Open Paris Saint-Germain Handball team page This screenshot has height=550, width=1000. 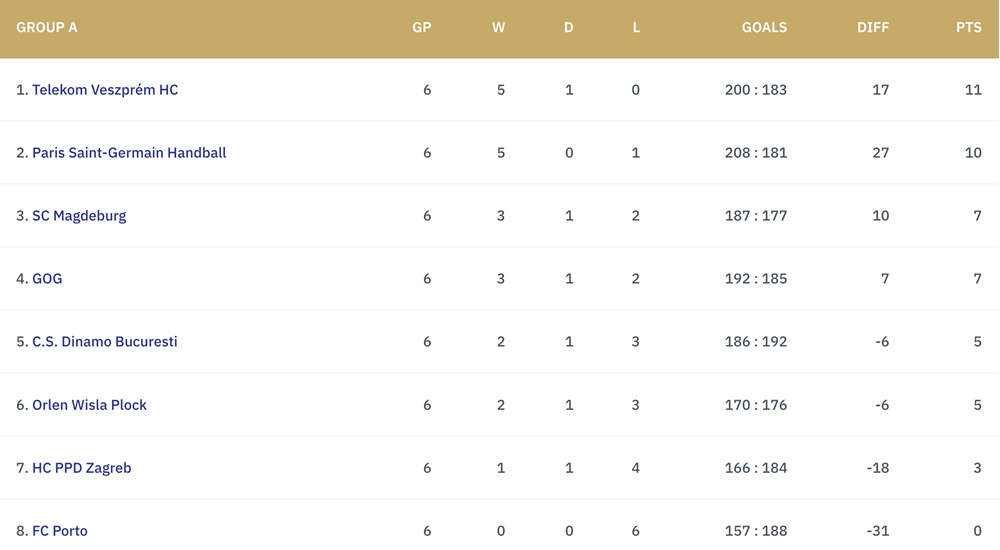[x=129, y=153]
